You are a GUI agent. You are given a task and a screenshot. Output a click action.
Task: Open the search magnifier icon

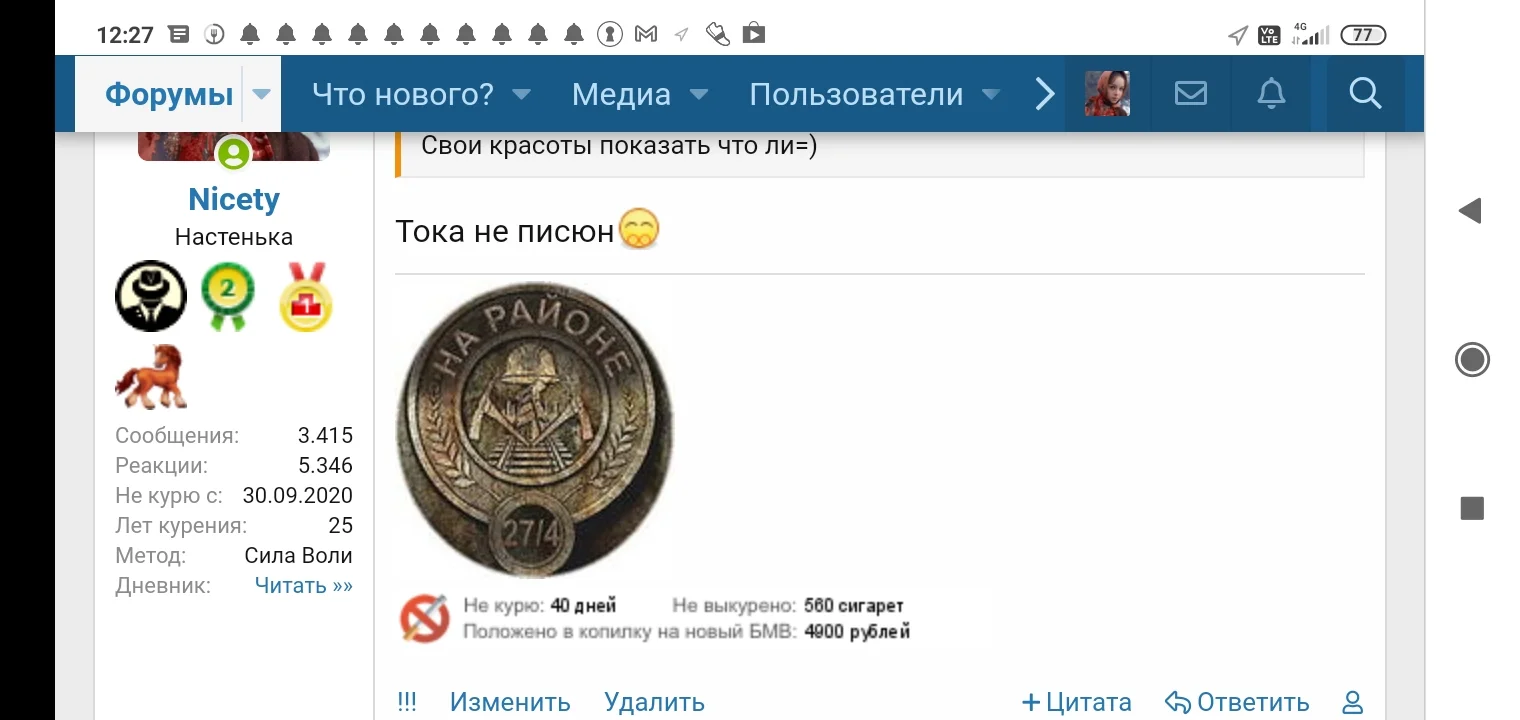pyautogui.click(x=1365, y=94)
